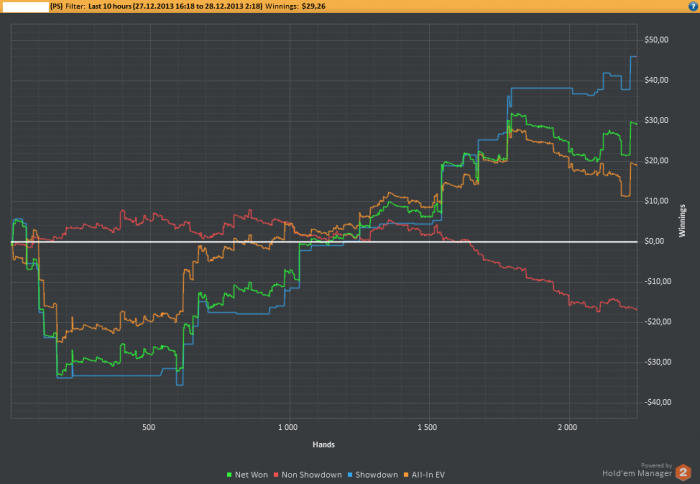
Task: Click the 1 000 hands x-axis label
Action: click(288, 427)
